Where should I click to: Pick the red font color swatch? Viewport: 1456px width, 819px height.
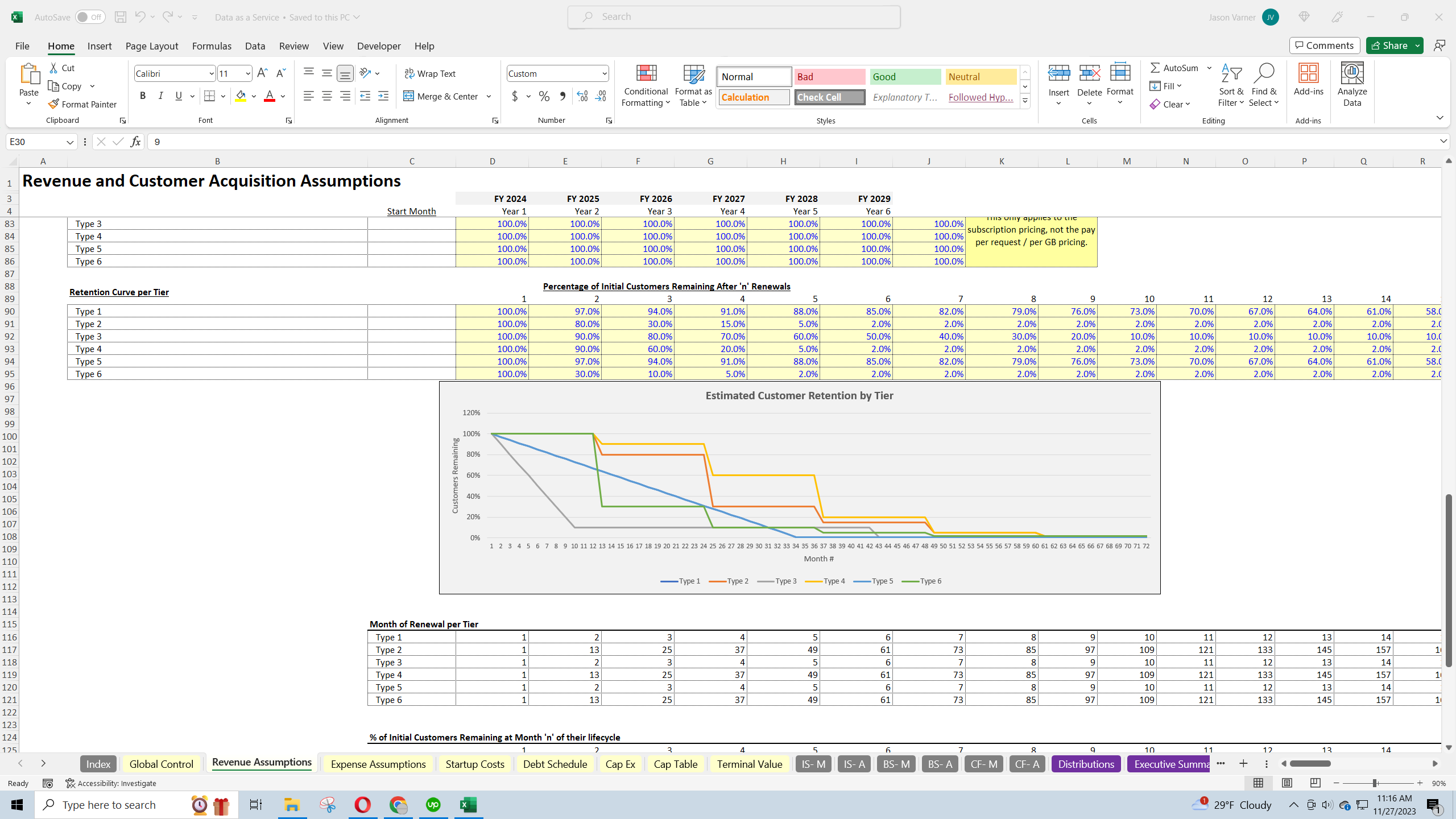tap(269, 101)
